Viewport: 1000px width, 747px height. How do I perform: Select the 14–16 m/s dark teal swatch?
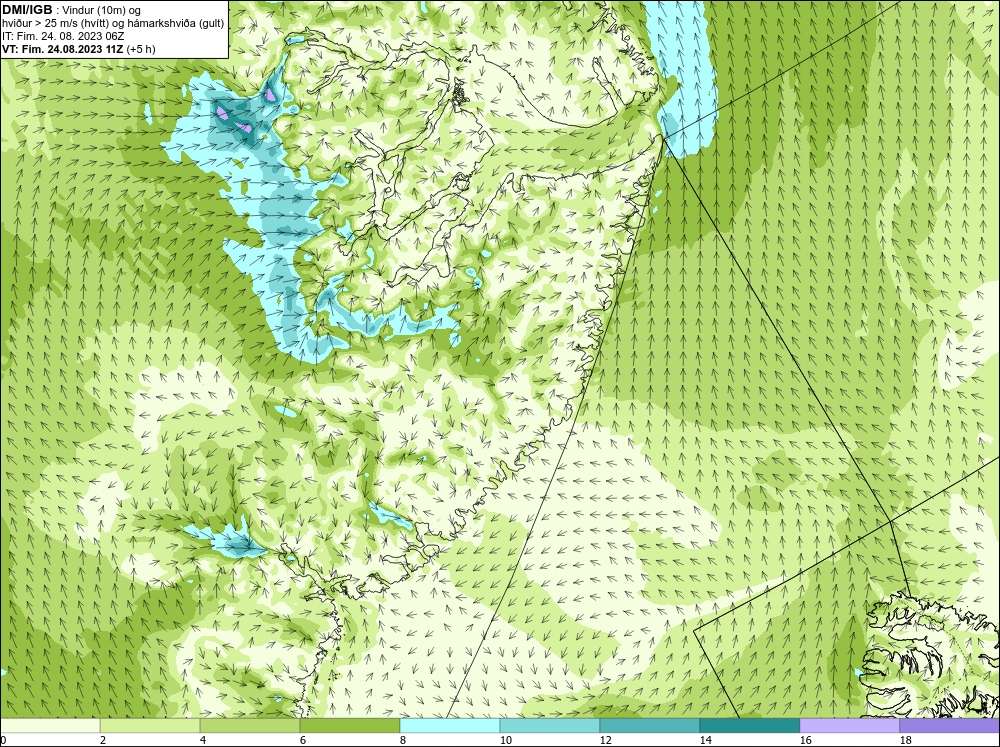[750, 726]
